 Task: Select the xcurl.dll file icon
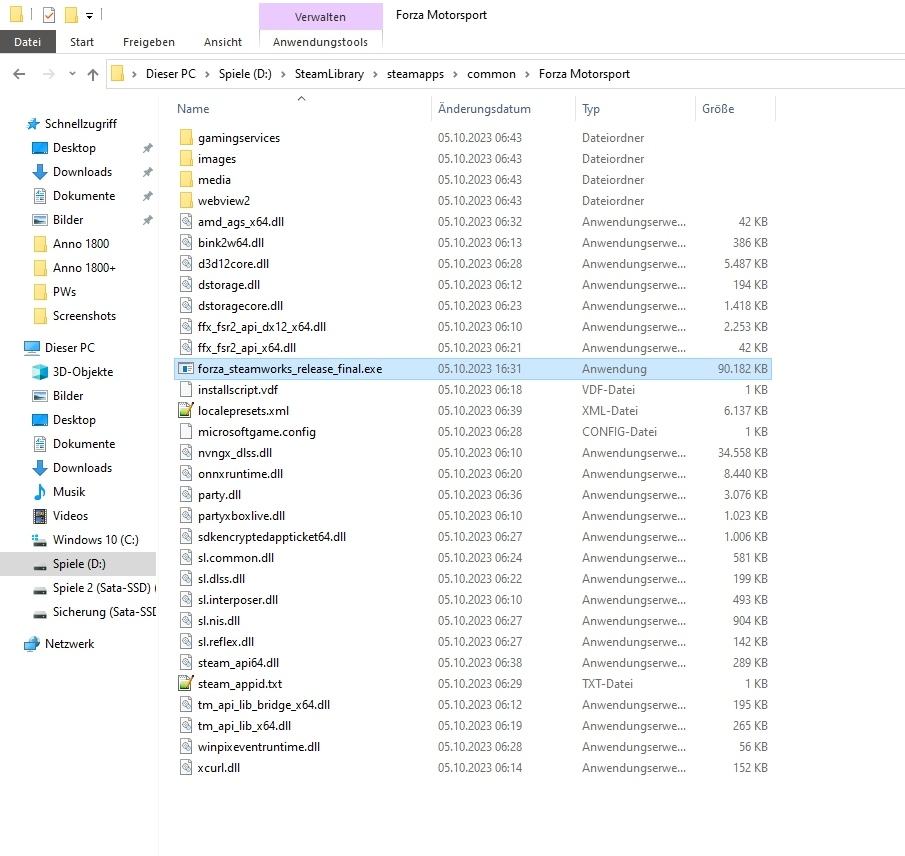point(186,768)
